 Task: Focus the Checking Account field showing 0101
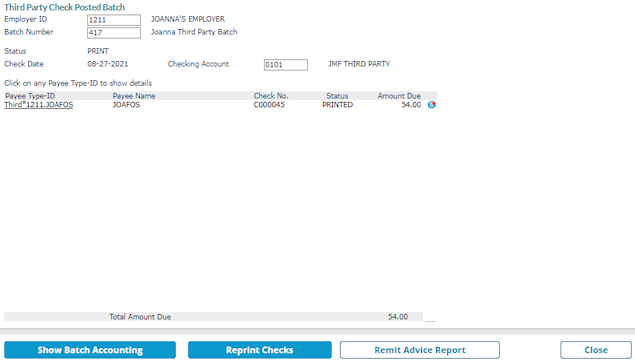tap(286, 65)
